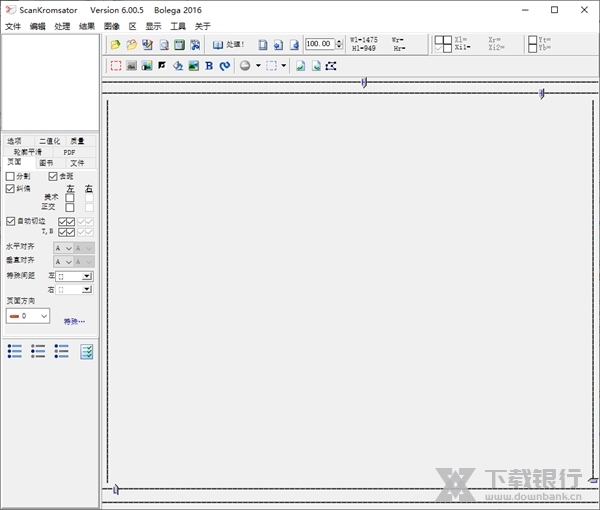
Task: Toggle first checkbox in the T,B row
Action: [62, 232]
